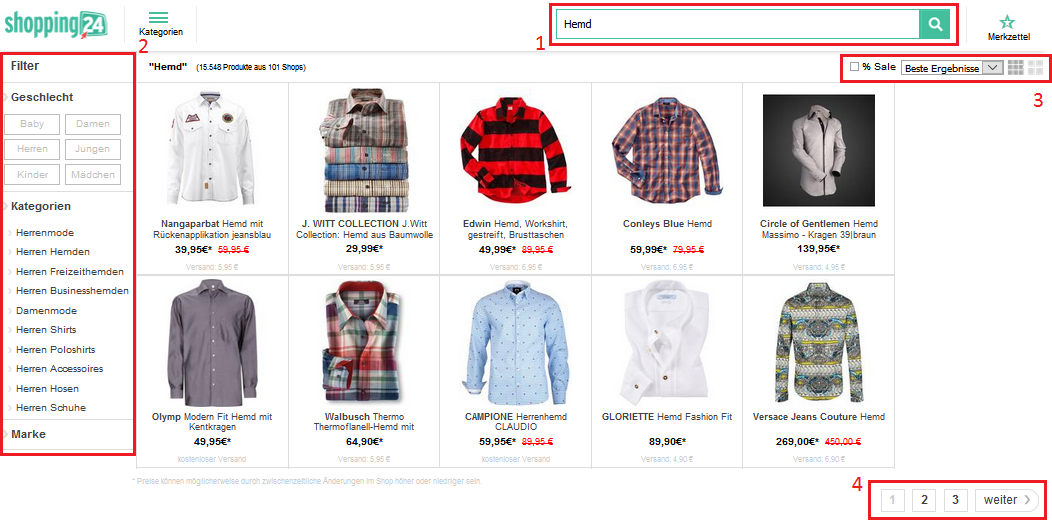Image resolution: width=1052 pixels, height=522 pixels.
Task: Collapse the Geschlecht filter section
Action: click(41, 98)
